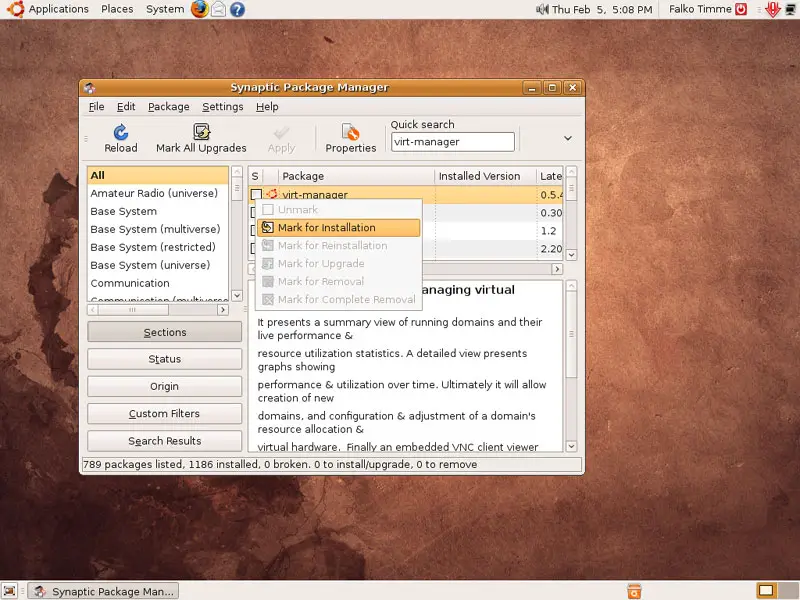Click the Search Results button

click(x=164, y=441)
